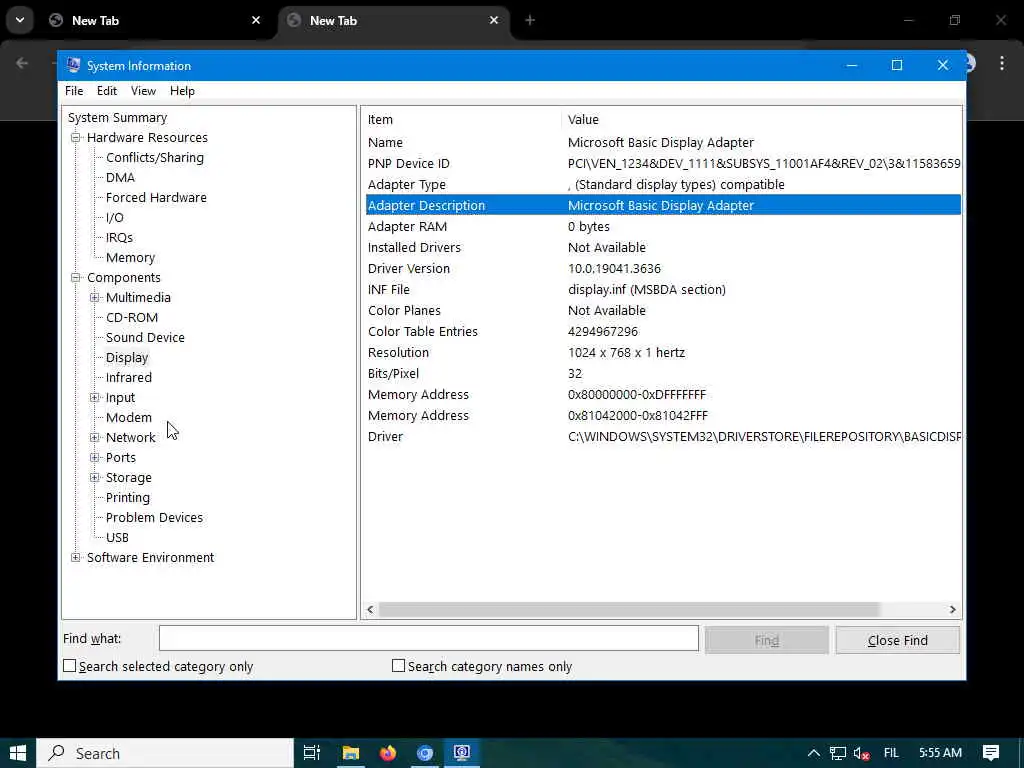
Task: Select Forced Hardware category
Action: click(156, 197)
